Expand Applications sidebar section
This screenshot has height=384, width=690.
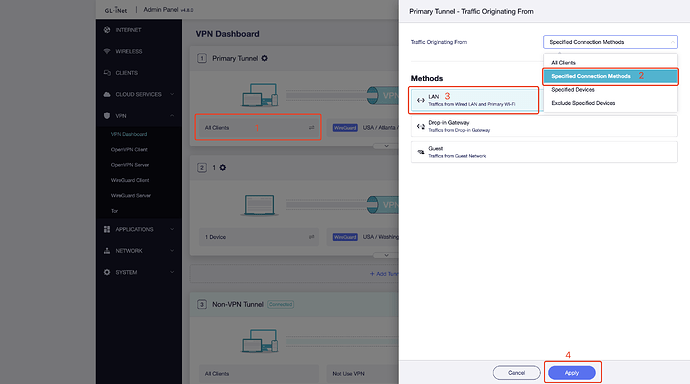tap(172, 229)
